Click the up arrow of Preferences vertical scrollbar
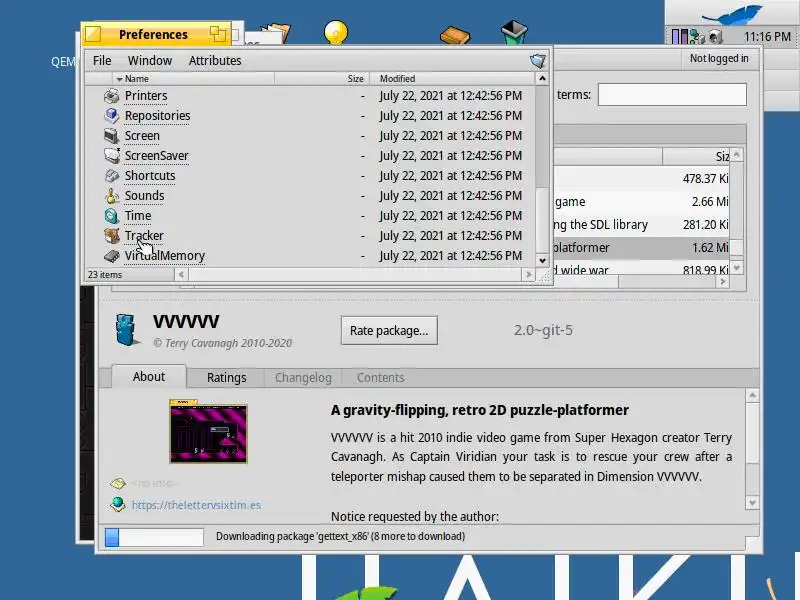This screenshot has height=600, width=800. click(542, 79)
